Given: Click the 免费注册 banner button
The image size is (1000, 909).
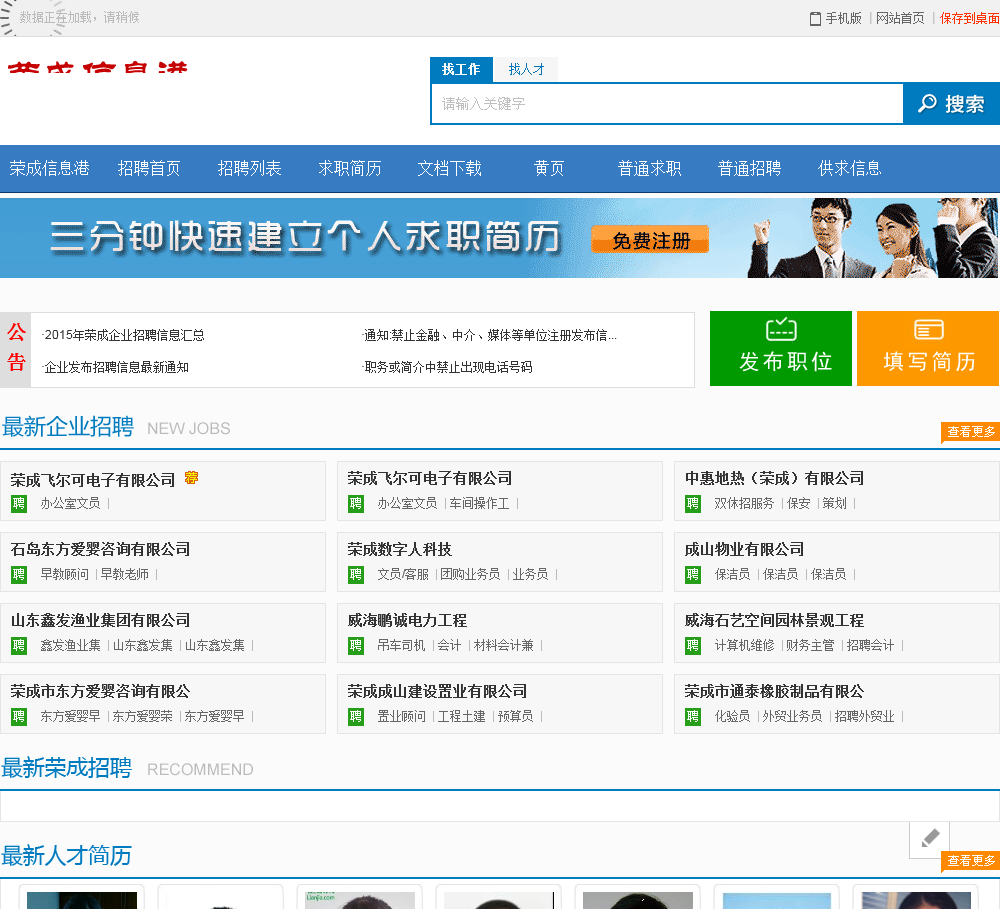Looking at the screenshot, I should click(x=650, y=240).
